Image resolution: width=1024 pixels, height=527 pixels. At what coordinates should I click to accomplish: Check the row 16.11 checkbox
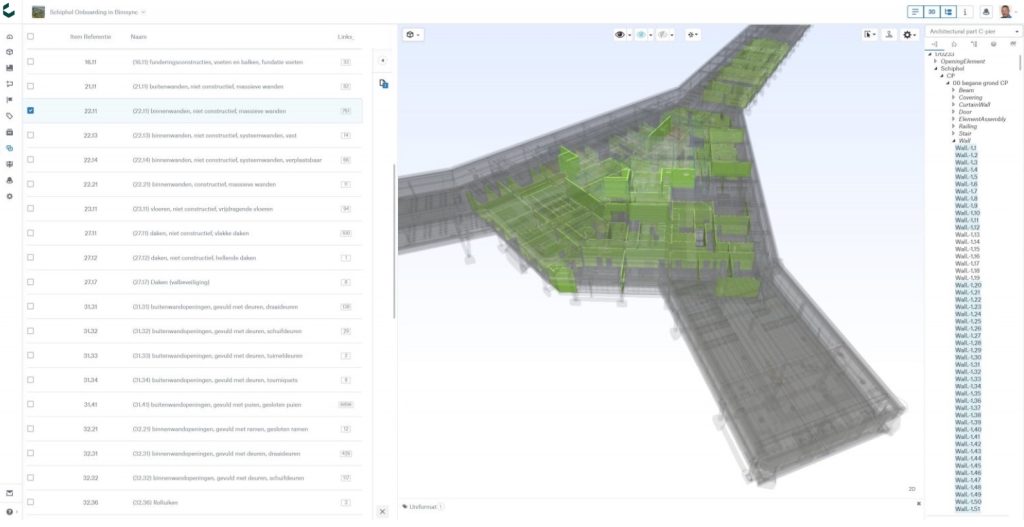click(x=30, y=61)
